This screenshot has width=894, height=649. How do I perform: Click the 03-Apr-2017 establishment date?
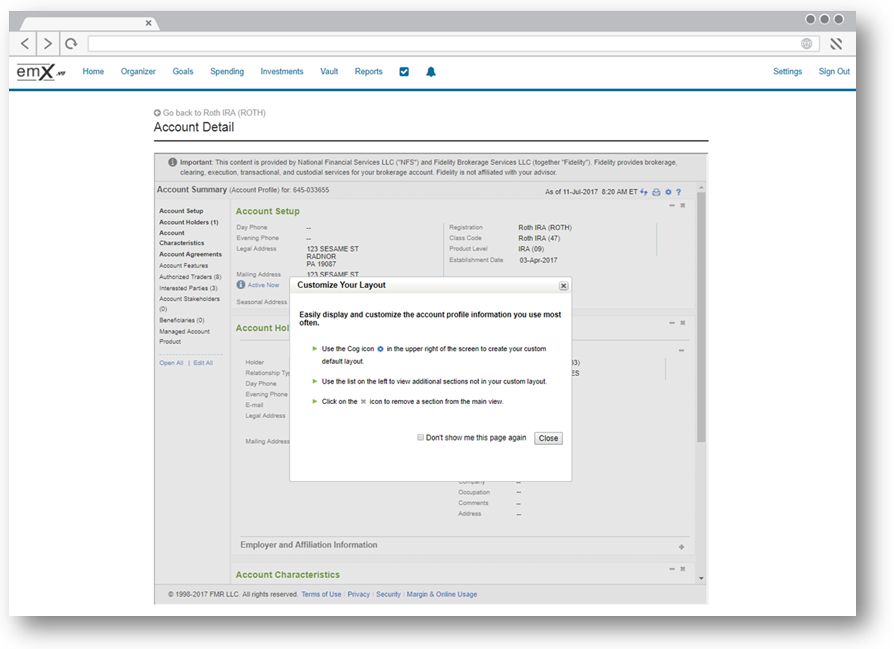(538, 260)
